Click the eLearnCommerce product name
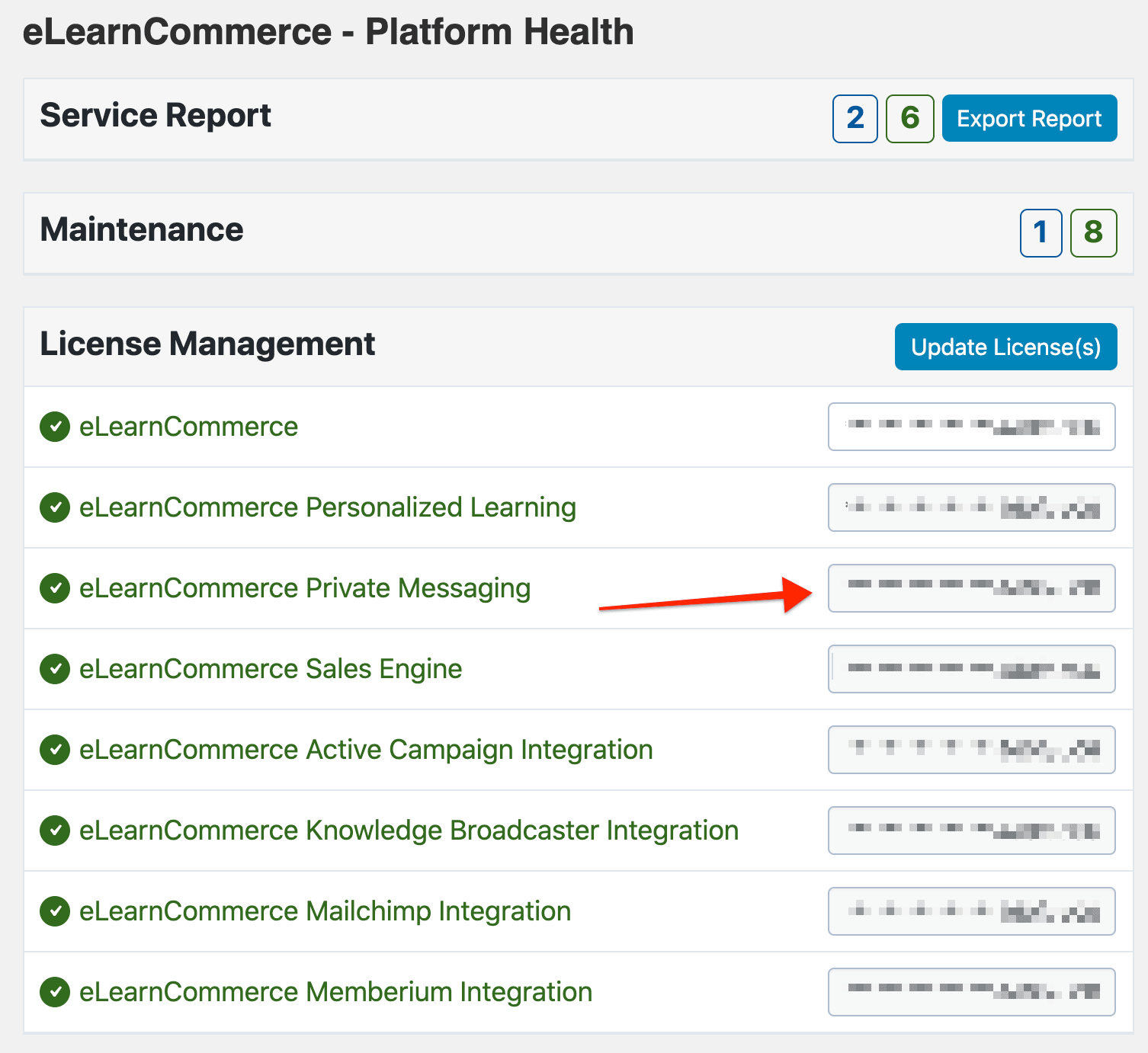 (188, 427)
